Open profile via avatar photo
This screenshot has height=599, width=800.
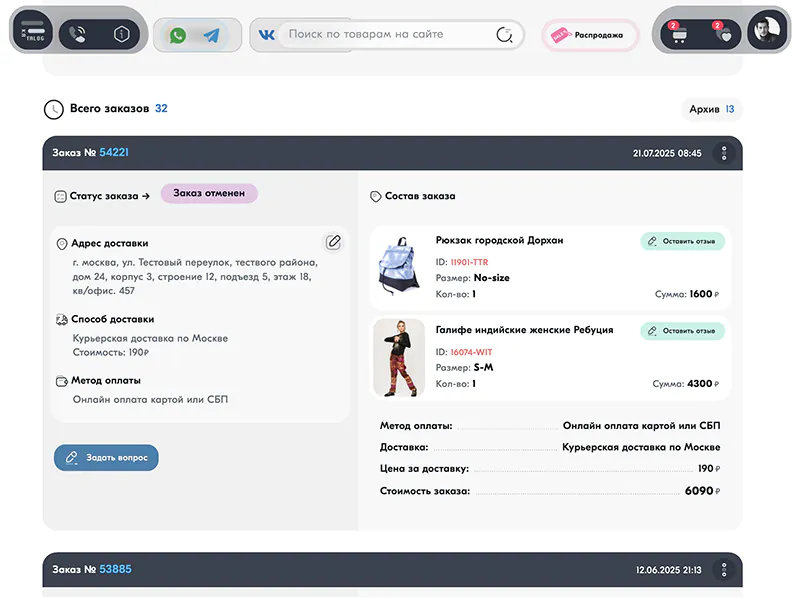point(766,30)
